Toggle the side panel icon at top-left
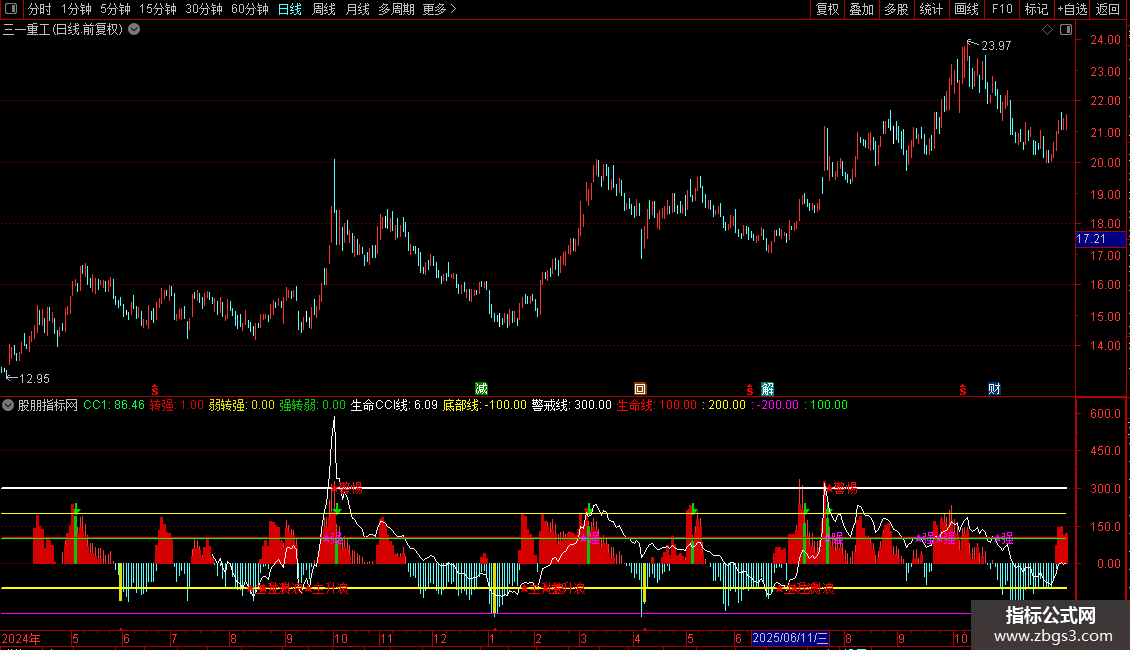 coord(11,9)
